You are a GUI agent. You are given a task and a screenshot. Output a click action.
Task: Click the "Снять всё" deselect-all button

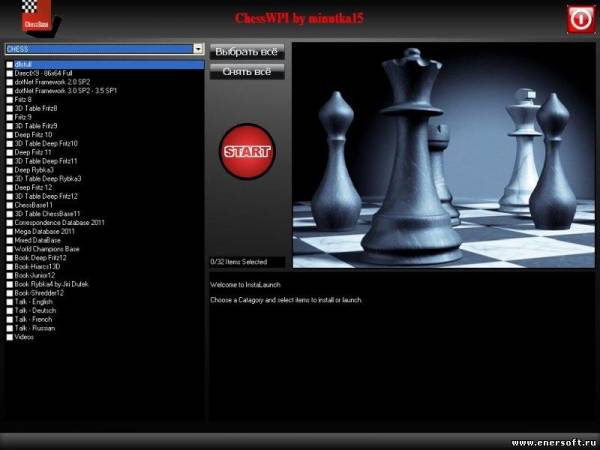tap(247, 72)
